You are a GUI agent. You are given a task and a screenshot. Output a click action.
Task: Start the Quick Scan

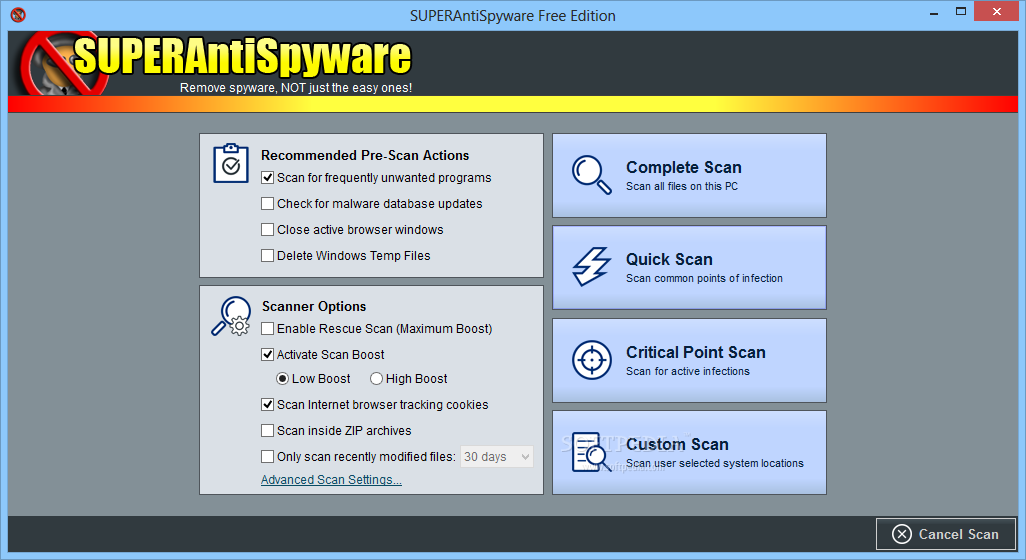point(689,268)
